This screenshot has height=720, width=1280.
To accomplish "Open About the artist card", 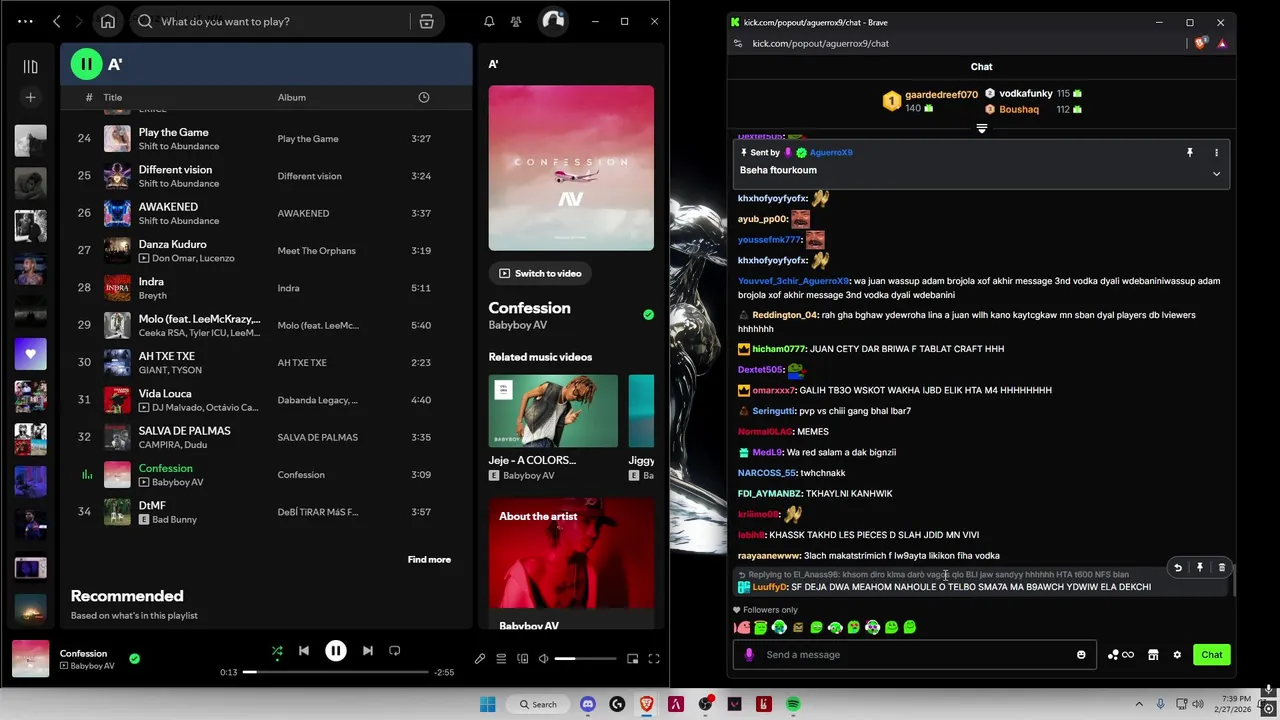I will (571, 565).
